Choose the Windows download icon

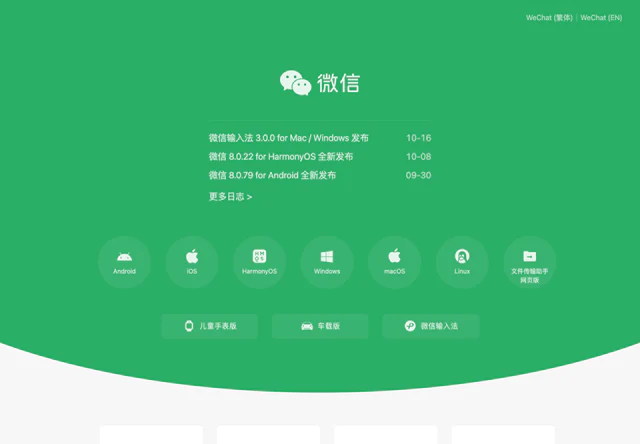(327, 262)
